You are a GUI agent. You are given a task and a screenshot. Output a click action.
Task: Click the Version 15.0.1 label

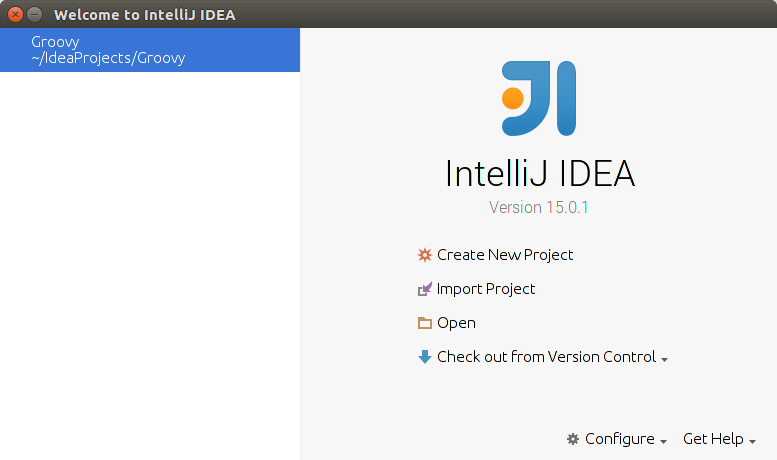click(539, 207)
